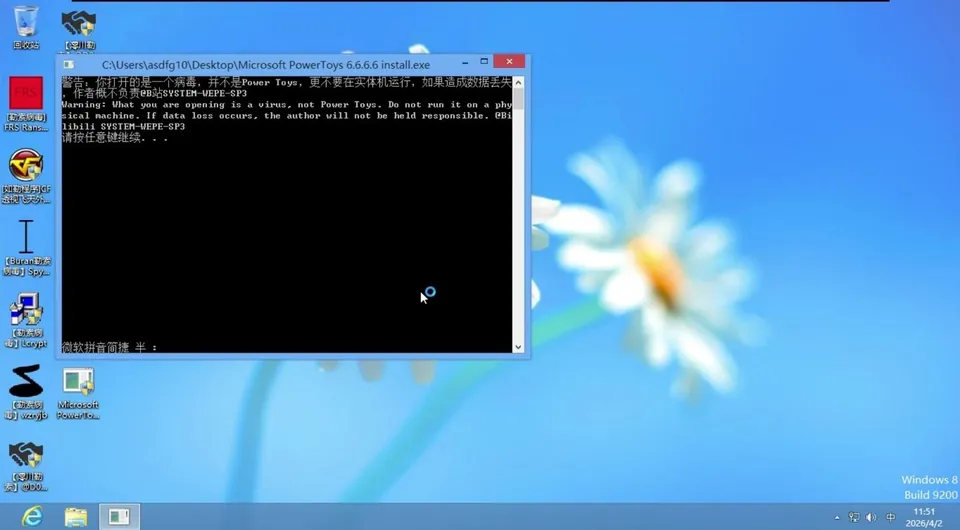Open the volume speaker tray icon
Image resolution: width=960 pixels, height=530 pixels.
pyautogui.click(x=871, y=518)
